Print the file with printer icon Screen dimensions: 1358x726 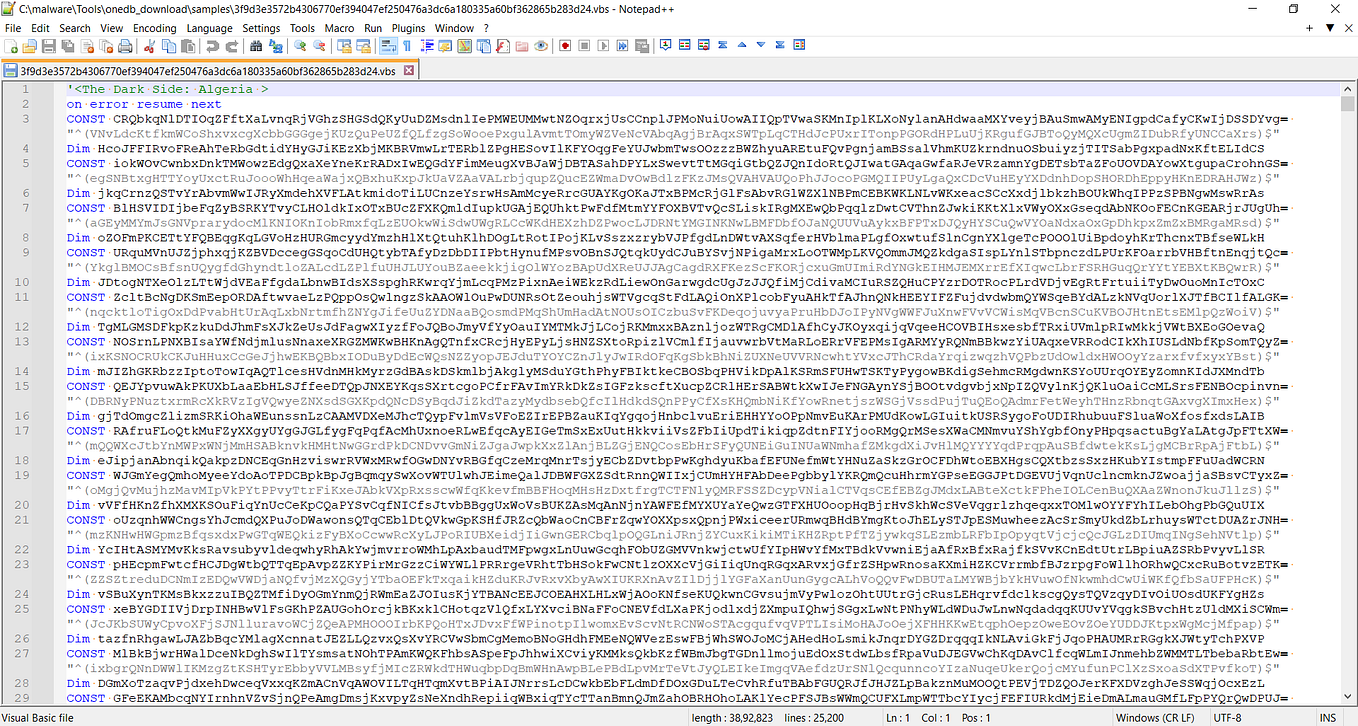click(125, 46)
